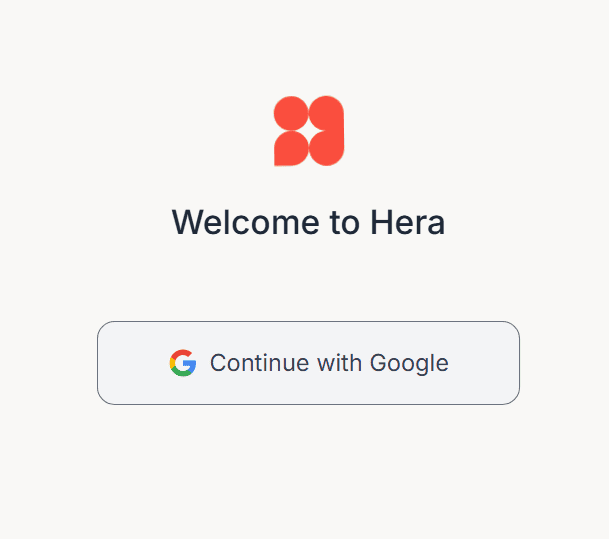
Task: Click the yellow segment of the Google G
Action: (x=172, y=363)
